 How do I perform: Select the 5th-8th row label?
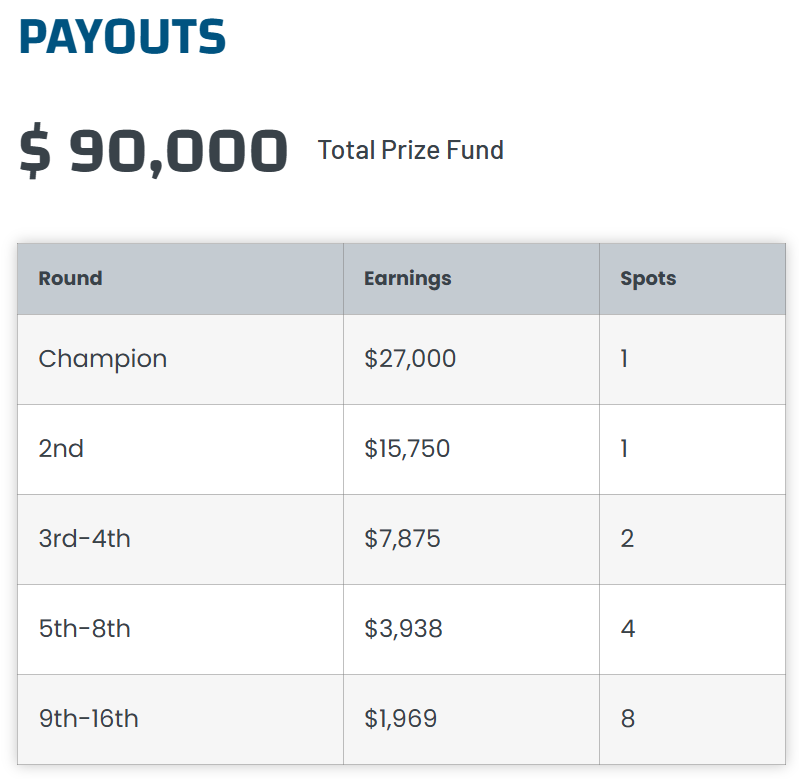click(84, 629)
